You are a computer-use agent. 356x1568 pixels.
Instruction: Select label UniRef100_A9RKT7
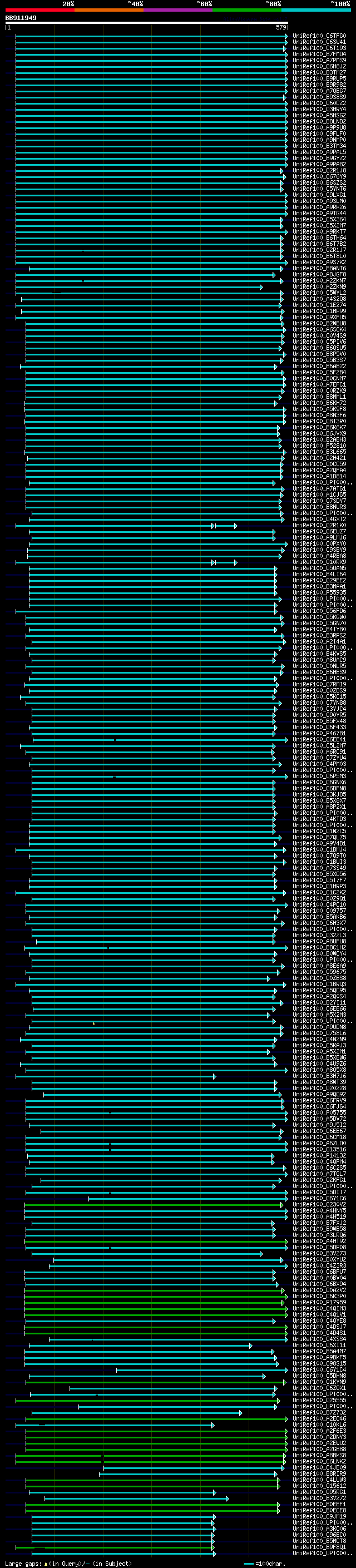(319, 232)
